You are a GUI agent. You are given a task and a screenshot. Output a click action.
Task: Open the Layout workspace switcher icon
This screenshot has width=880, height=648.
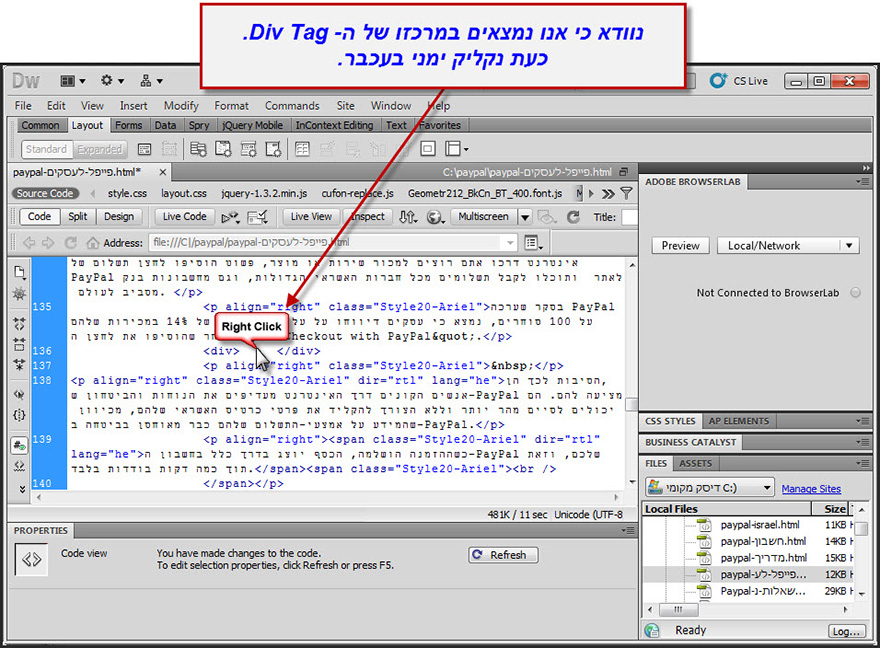[72, 81]
